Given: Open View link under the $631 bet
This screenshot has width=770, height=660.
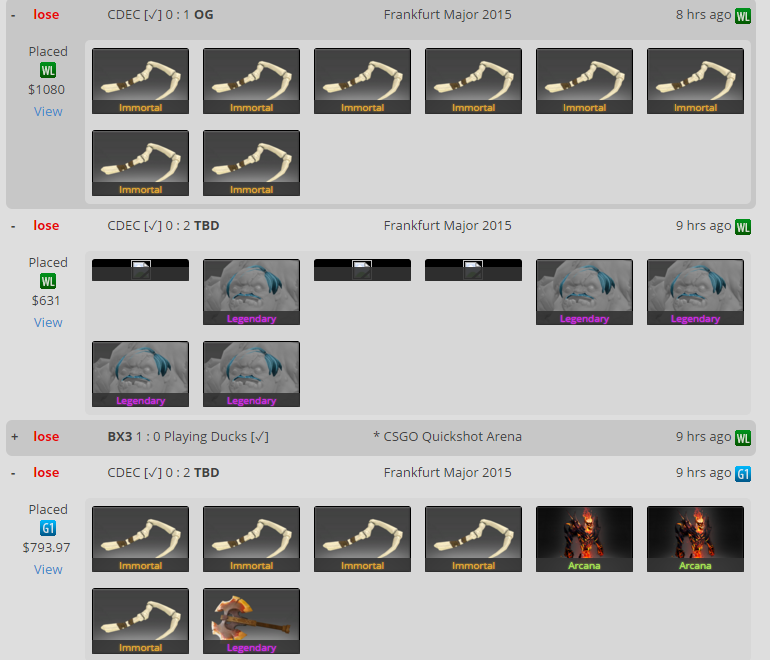Looking at the screenshot, I should (48, 323).
